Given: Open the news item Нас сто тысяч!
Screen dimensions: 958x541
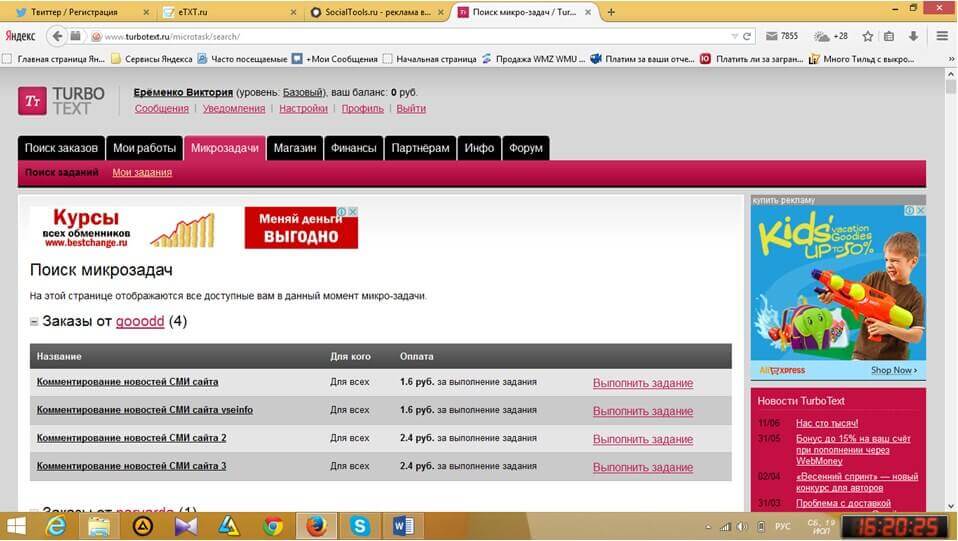Looking at the screenshot, I should tap(827, 423).
